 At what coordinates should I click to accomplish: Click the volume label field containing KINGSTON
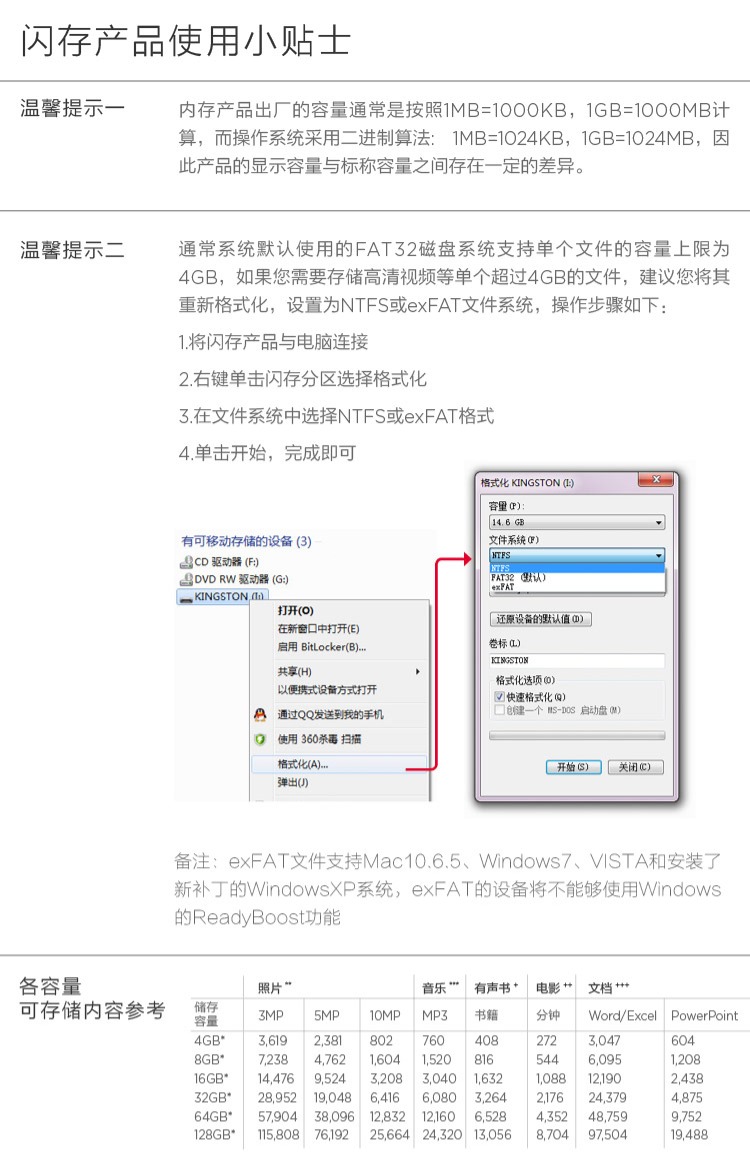(577, 660)
